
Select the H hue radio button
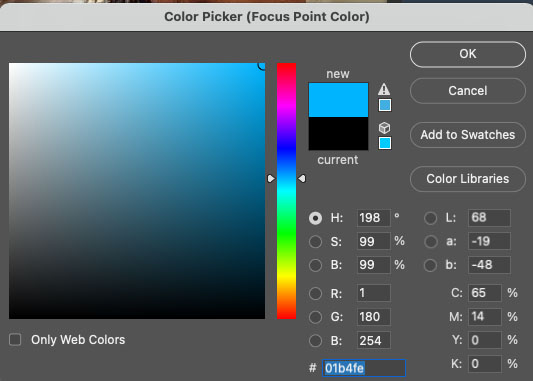tap(315, 218)
